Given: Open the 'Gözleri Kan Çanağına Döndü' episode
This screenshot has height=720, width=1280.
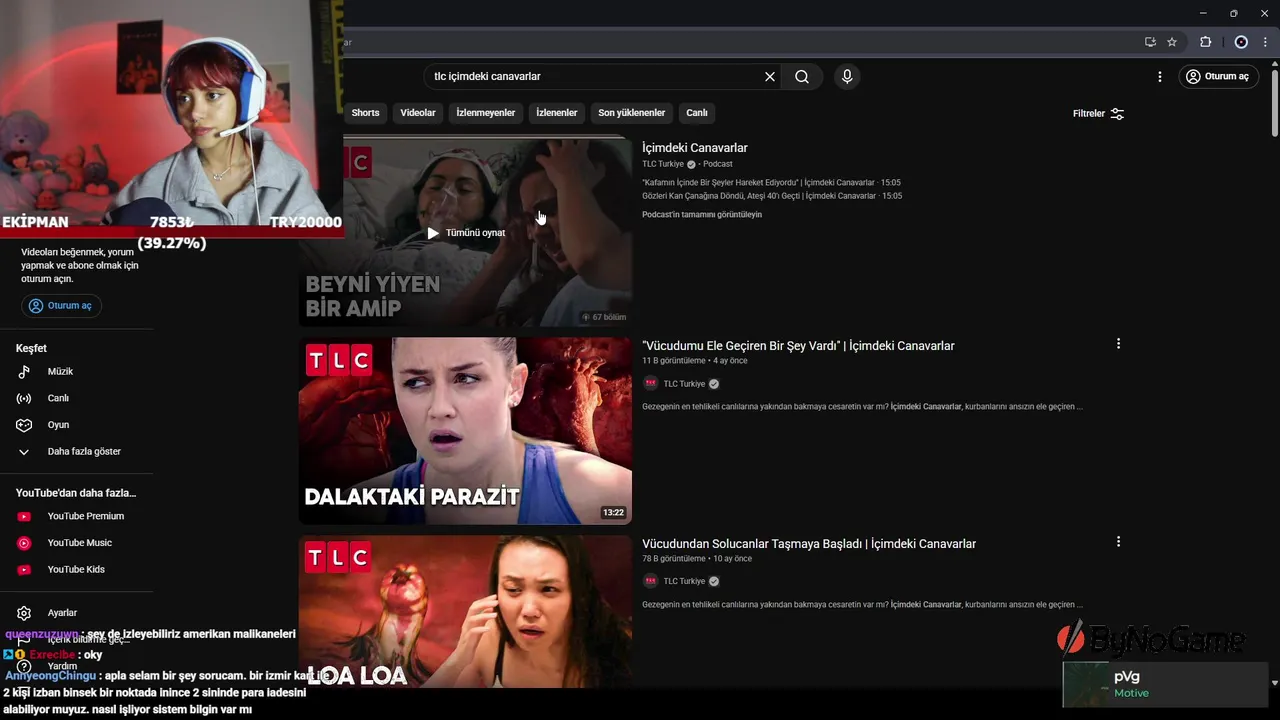Looking at the screenshot, I should [771, 196].
